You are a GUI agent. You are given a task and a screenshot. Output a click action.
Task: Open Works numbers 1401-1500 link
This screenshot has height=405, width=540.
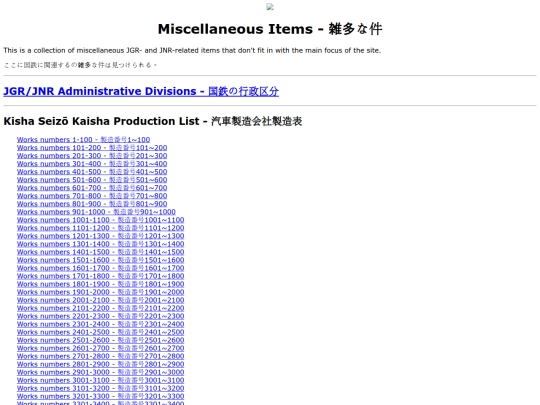101,252
